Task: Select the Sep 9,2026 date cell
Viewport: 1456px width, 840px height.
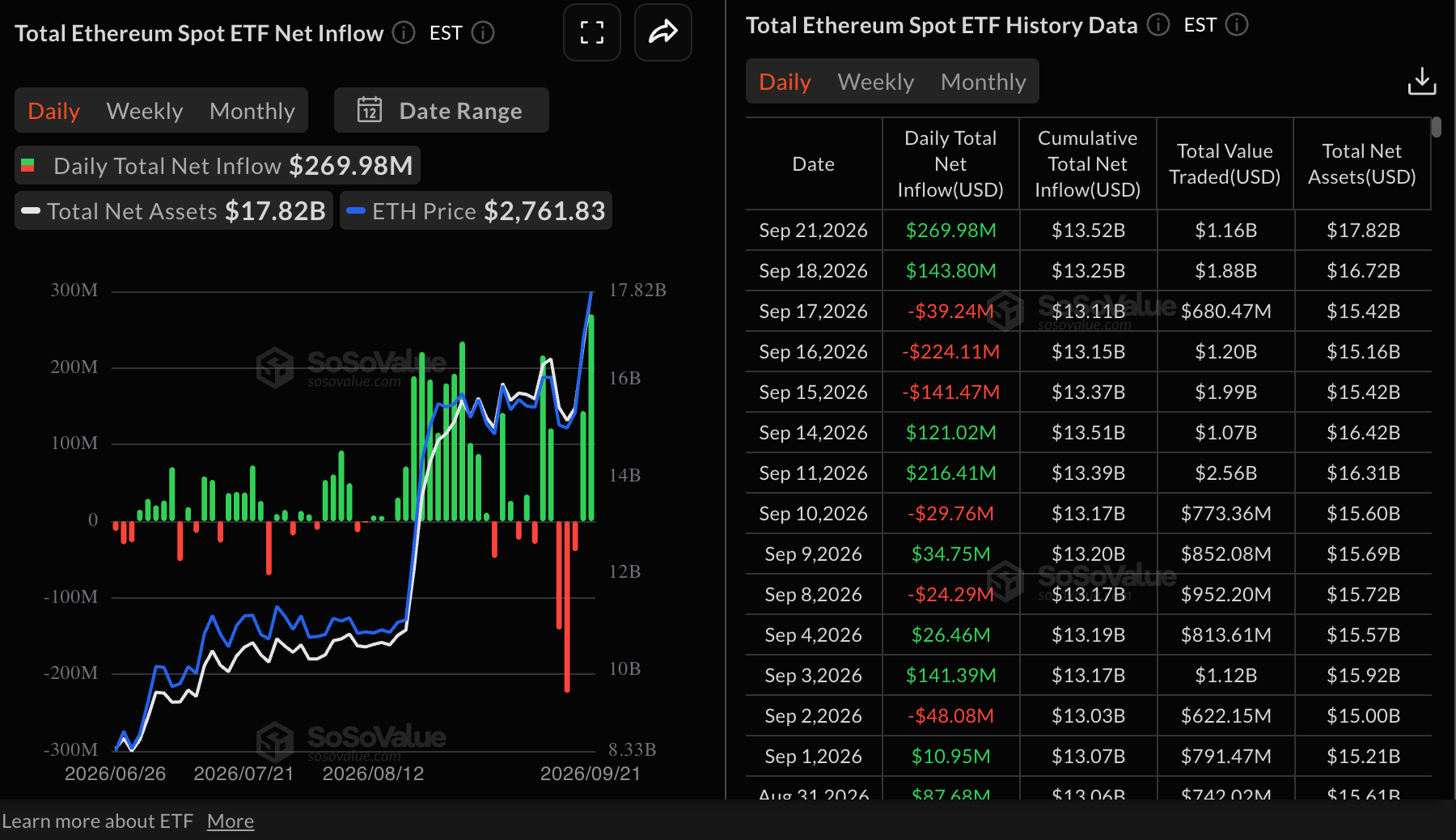Action: (814, 554)
